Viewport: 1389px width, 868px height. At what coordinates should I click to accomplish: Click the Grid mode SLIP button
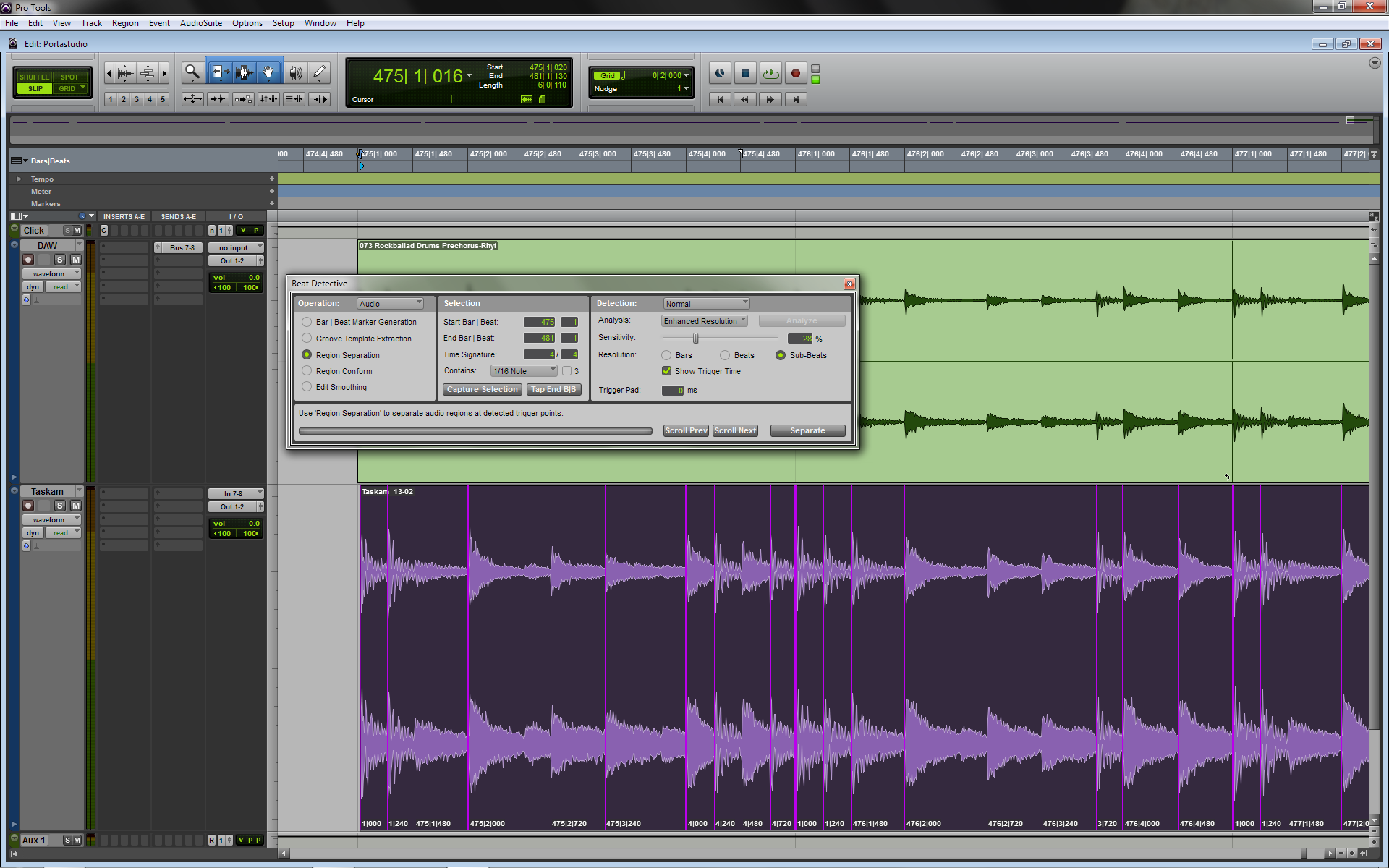(x=33, y=89)
